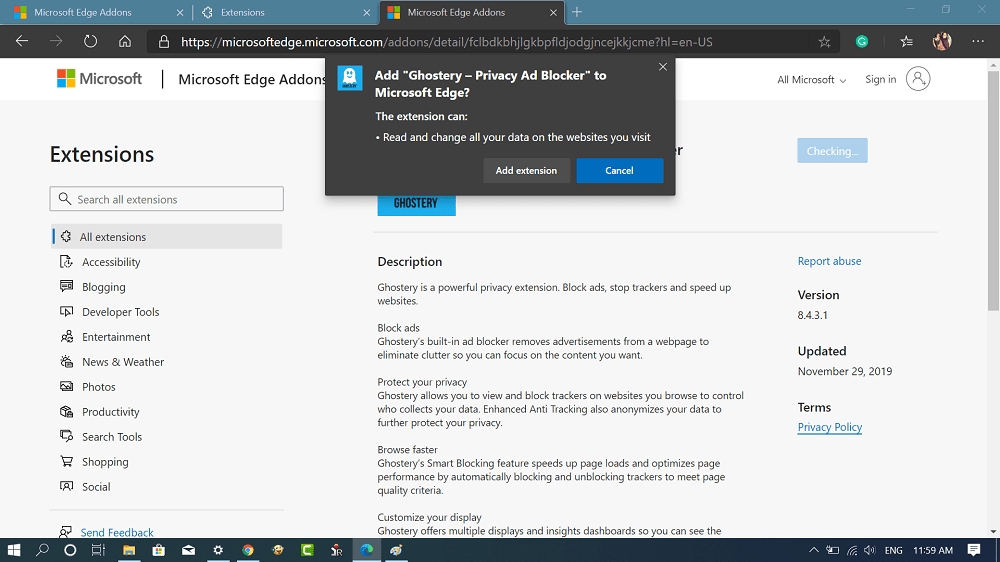Open network Wi-Fi tray icon
The height and width of the screenshot is (562, 1000).
coord(851,550)
